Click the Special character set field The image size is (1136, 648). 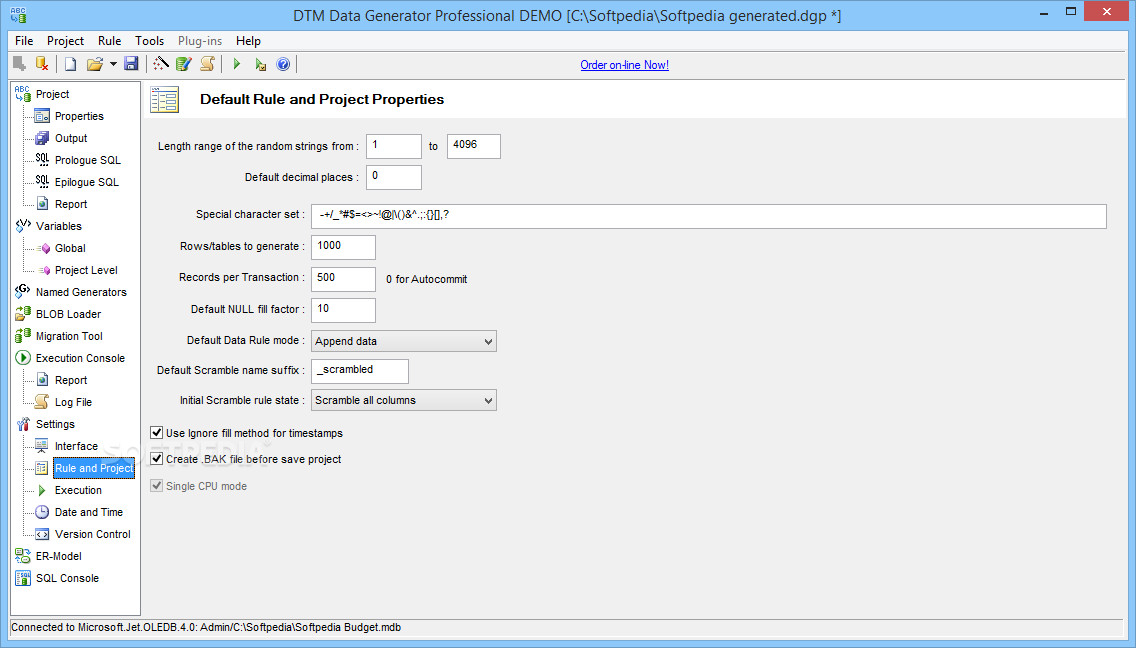pos(709,216)
